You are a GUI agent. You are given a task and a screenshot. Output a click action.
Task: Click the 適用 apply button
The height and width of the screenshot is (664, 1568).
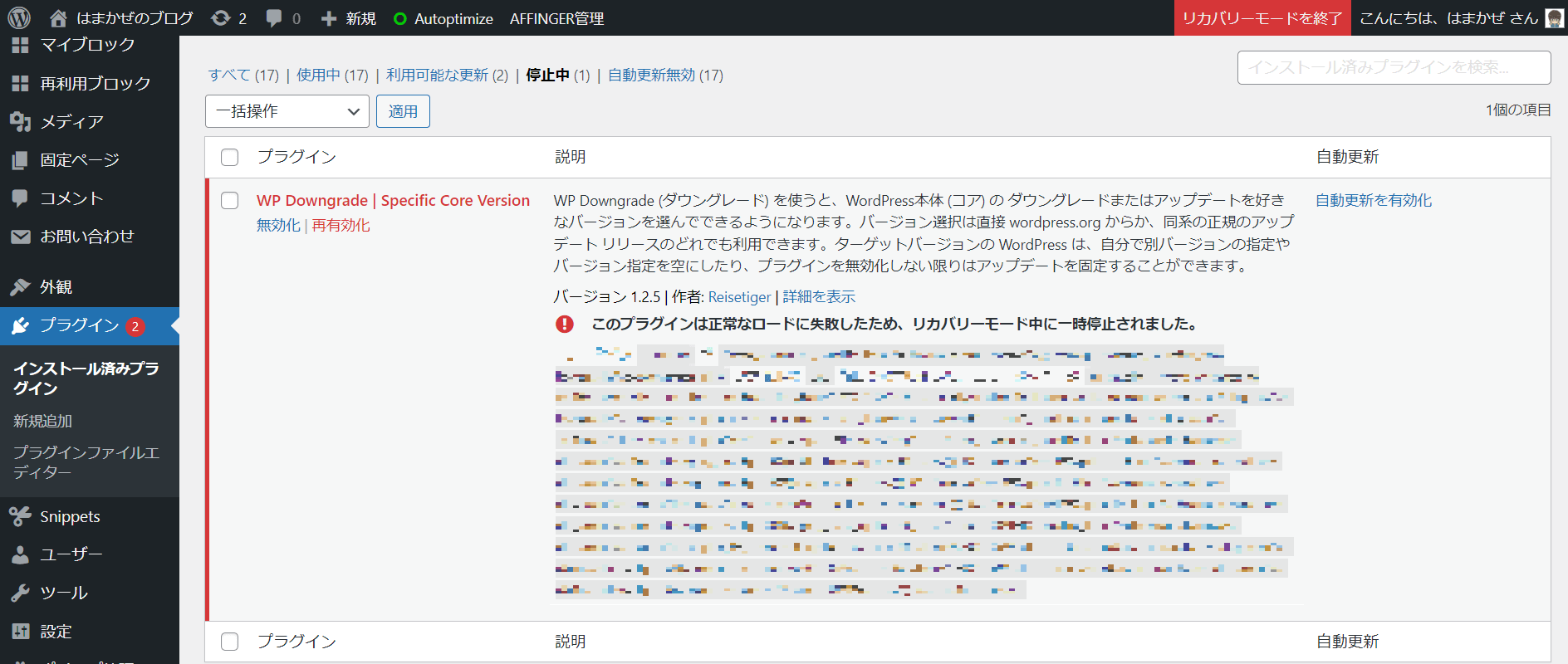pos(403,111)
